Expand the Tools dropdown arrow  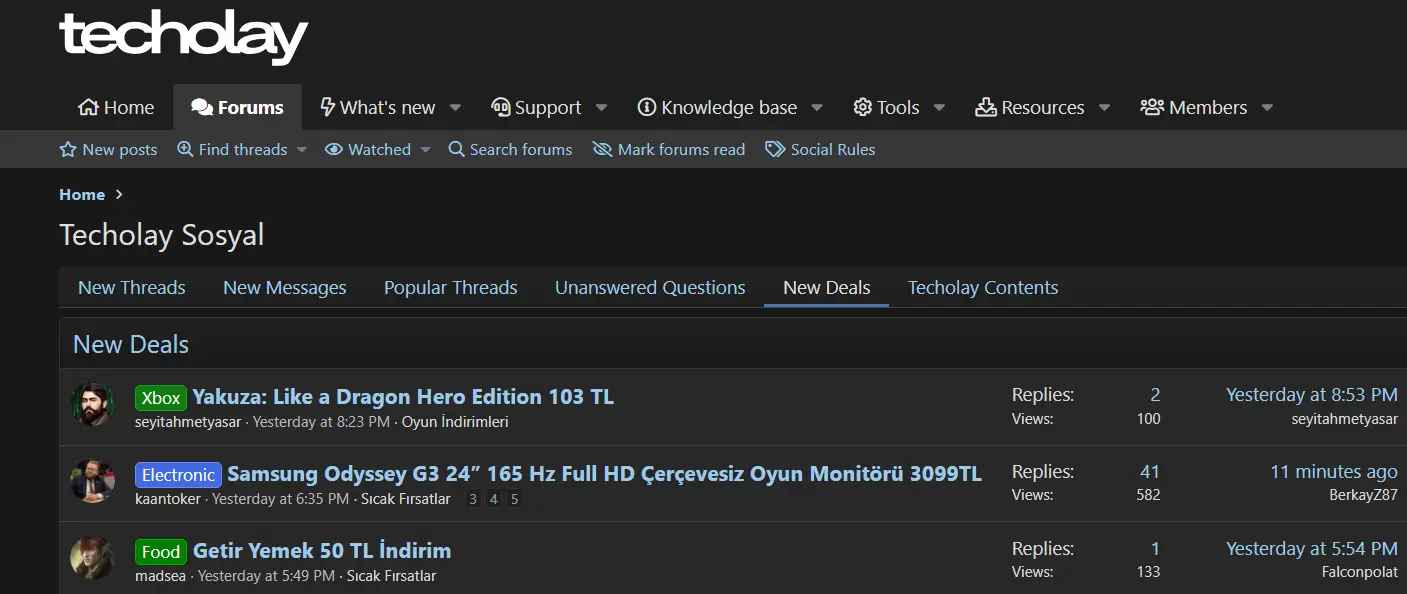coord(939,108)
